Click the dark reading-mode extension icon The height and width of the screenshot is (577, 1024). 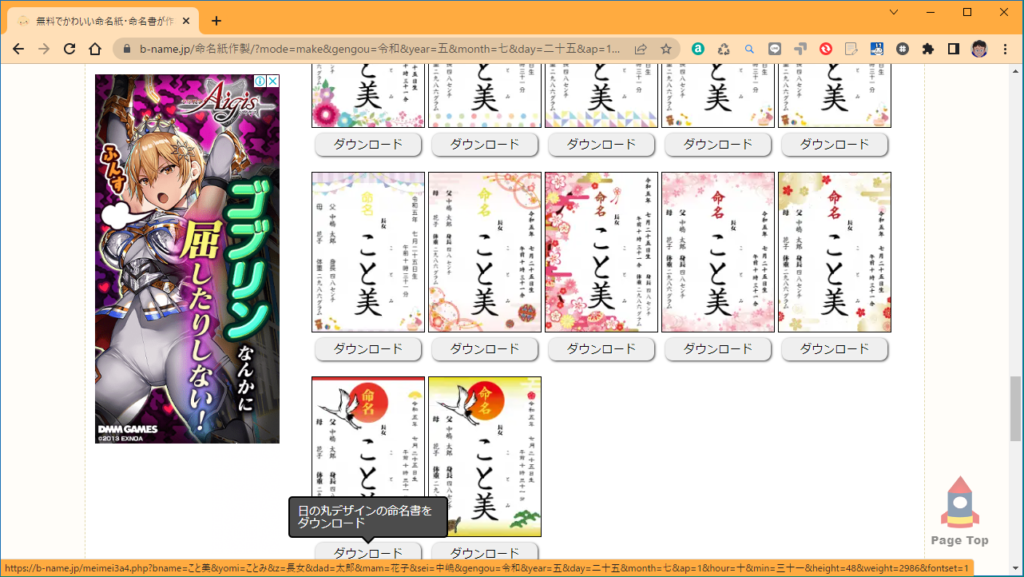[954, 47]
